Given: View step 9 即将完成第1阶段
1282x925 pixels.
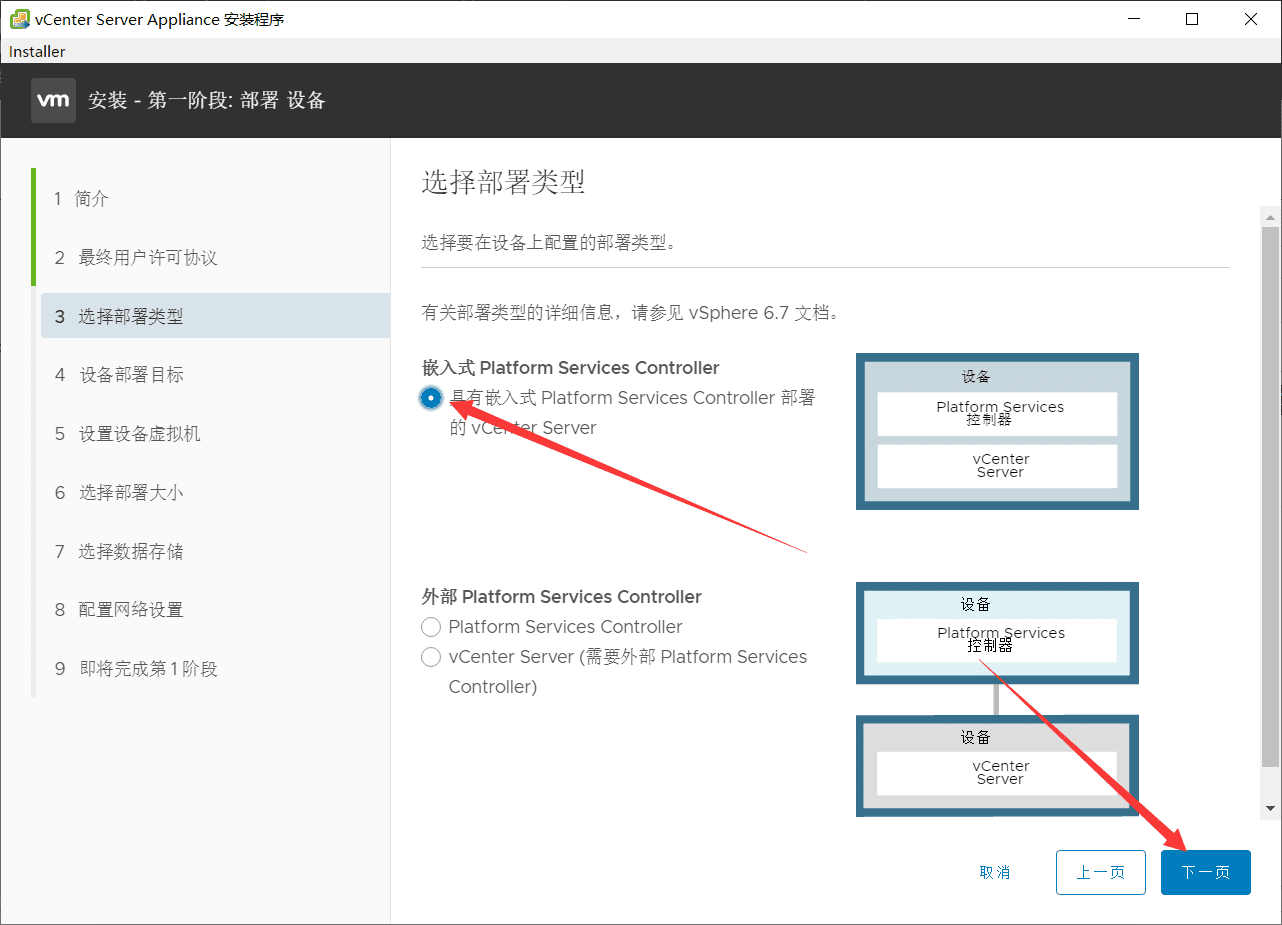Looking at the screenshot, I should coord(135,668).
